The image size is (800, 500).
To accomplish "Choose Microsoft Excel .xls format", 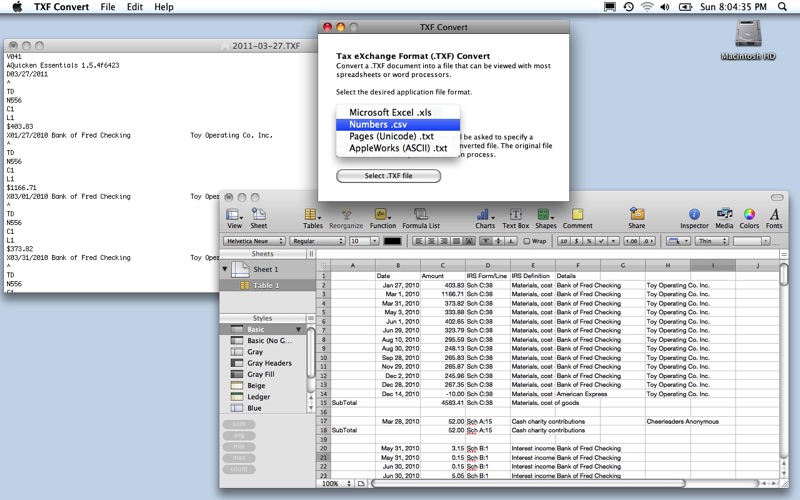I will coord(398,112).
